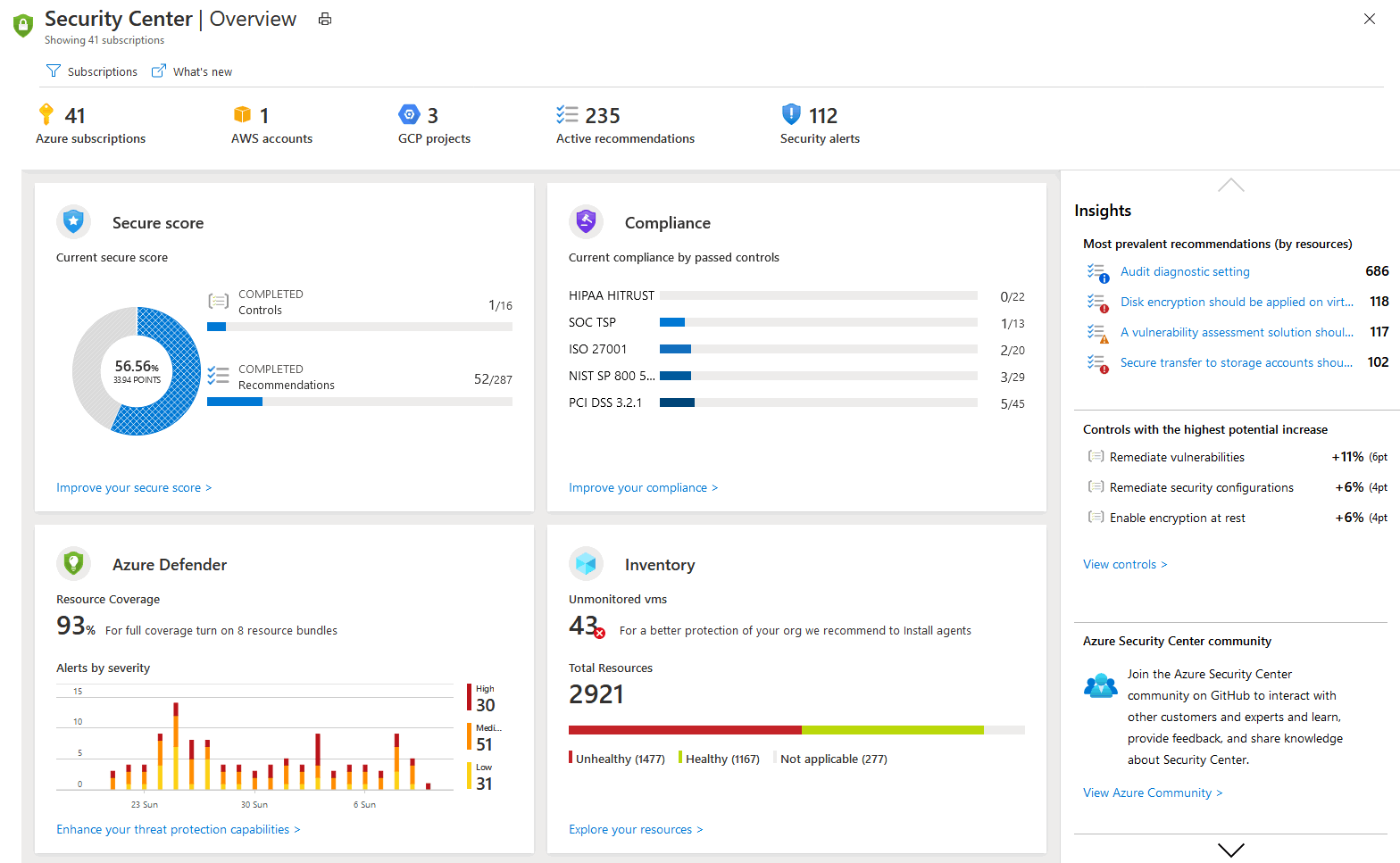Click the SOC TSP compliance bar

click(818, 322)
